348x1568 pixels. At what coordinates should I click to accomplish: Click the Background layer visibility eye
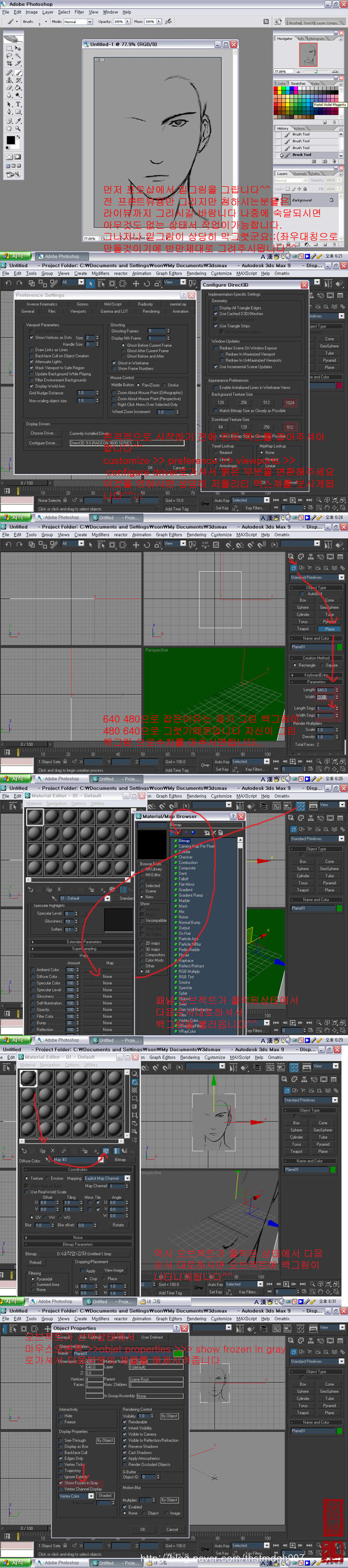pyautogui.click(x=278, y=200)
